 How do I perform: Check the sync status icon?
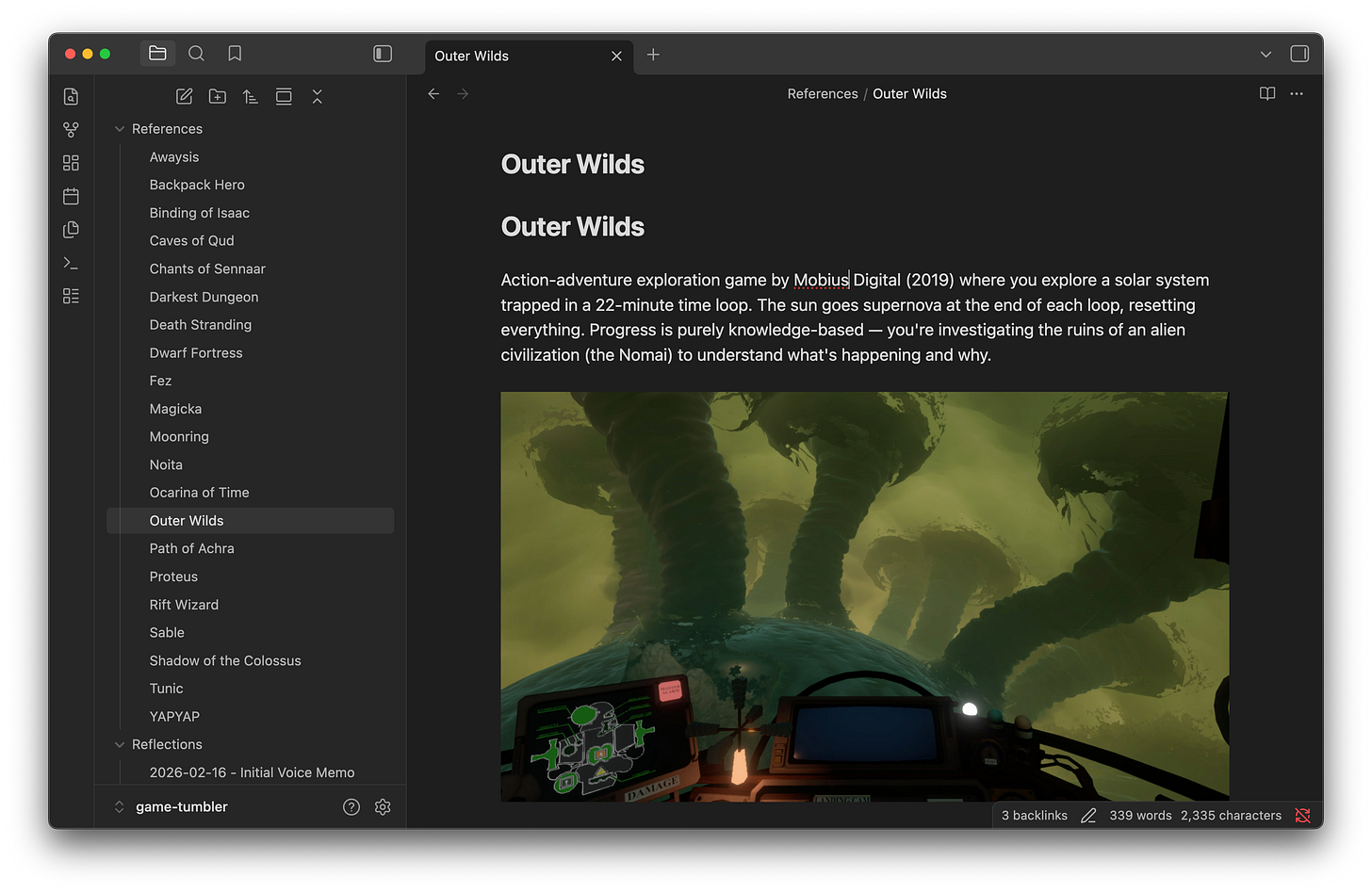(x=1303, y=816)
